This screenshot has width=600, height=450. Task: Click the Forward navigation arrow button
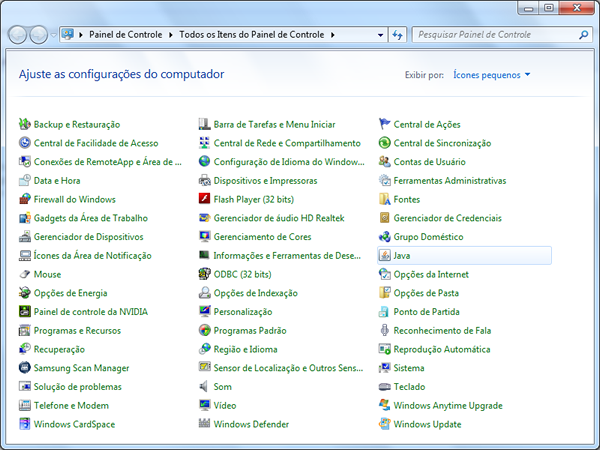(39, 35)
